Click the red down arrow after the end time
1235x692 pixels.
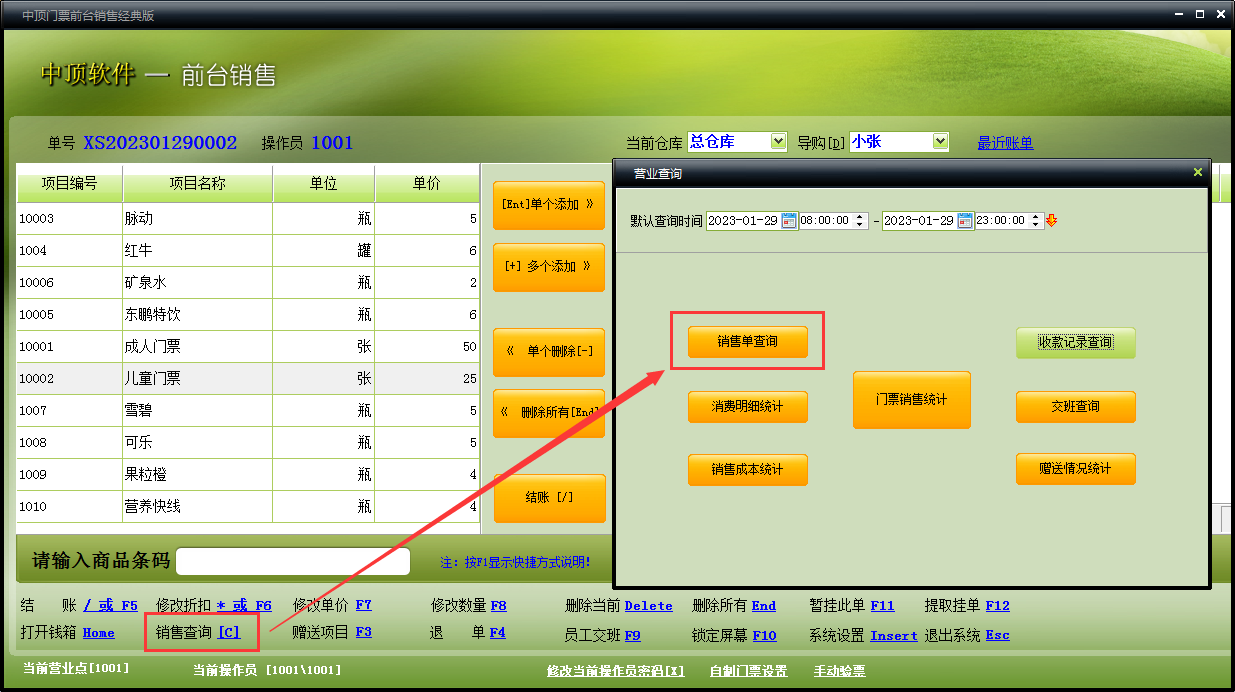pos(1052,221)
